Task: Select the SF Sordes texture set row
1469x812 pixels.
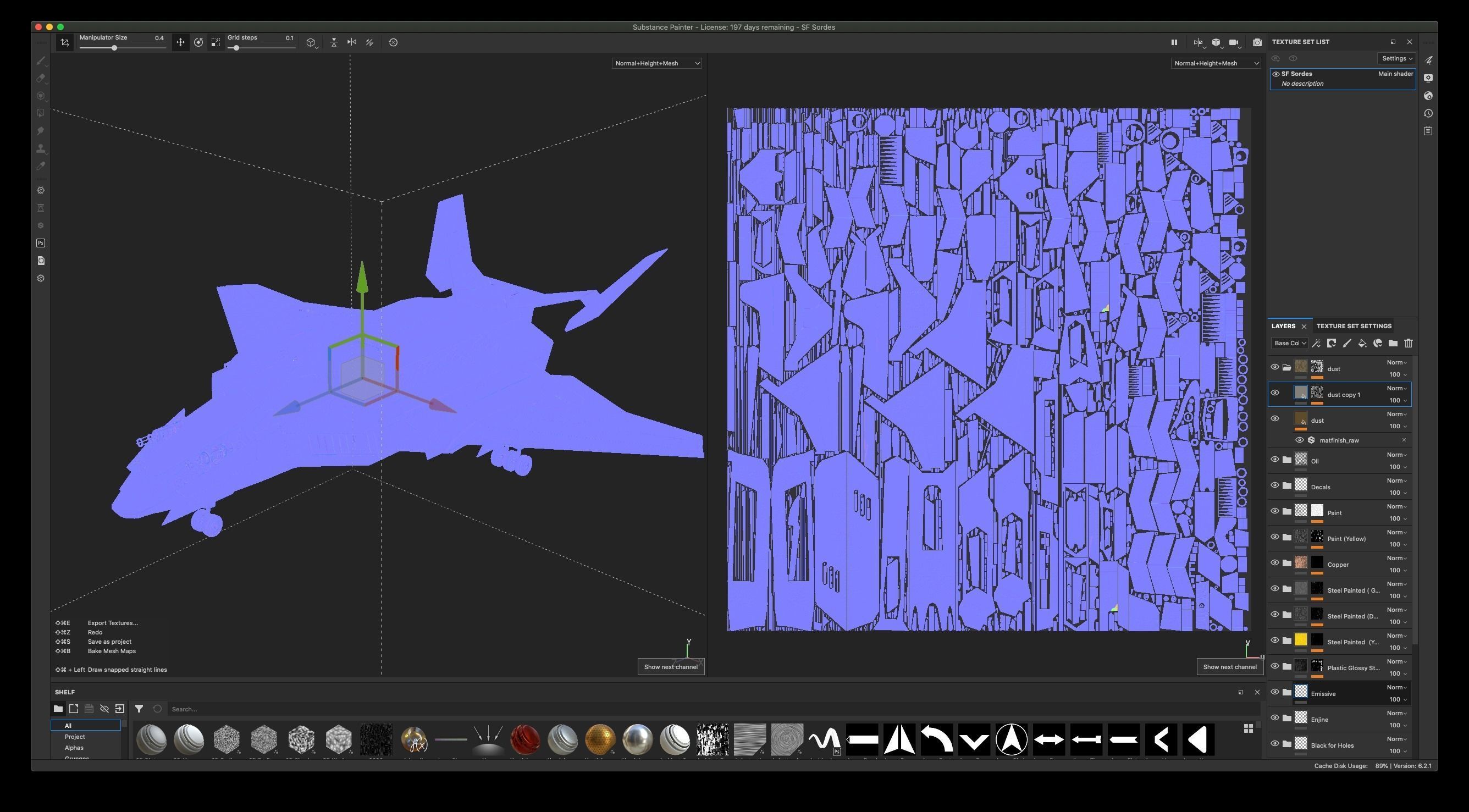Action: coord(1343,79)
